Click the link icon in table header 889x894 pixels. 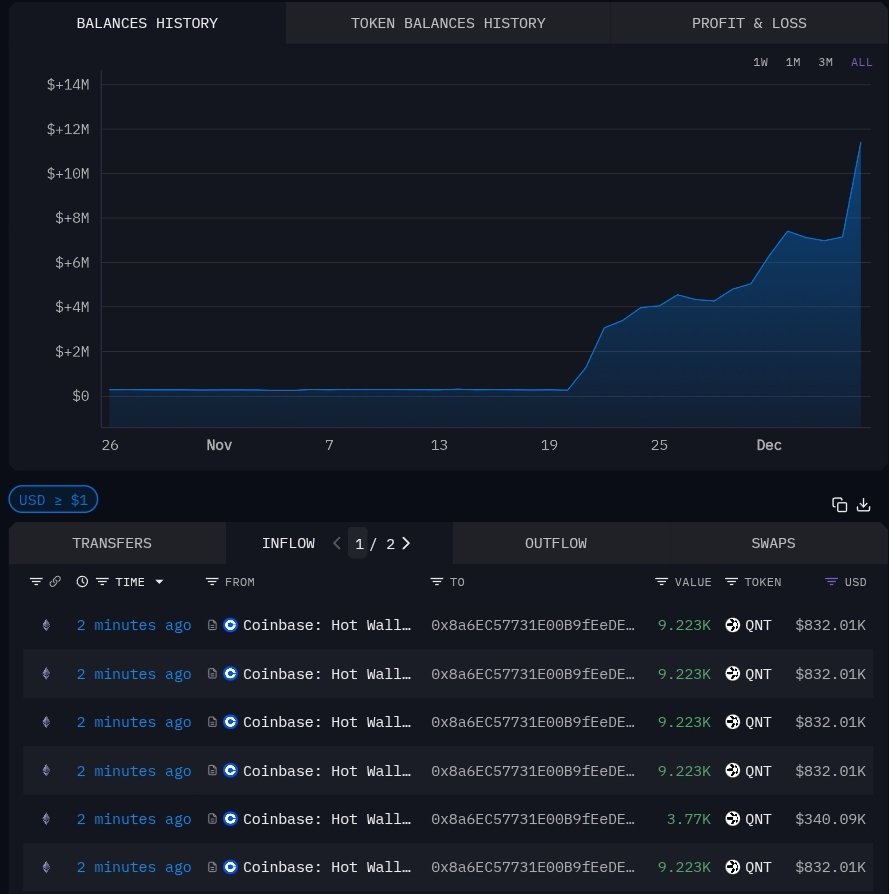click(55, 582)
